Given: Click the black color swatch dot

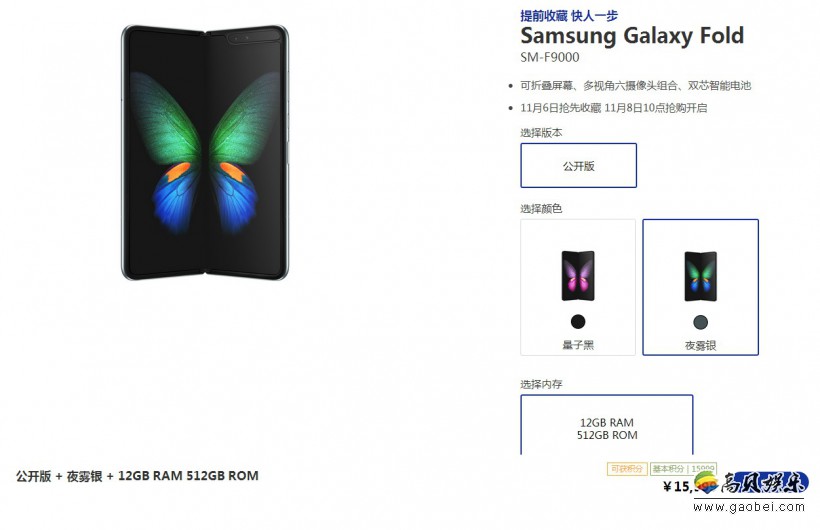Looking at the screenshot, I should [x=578, y=321].
